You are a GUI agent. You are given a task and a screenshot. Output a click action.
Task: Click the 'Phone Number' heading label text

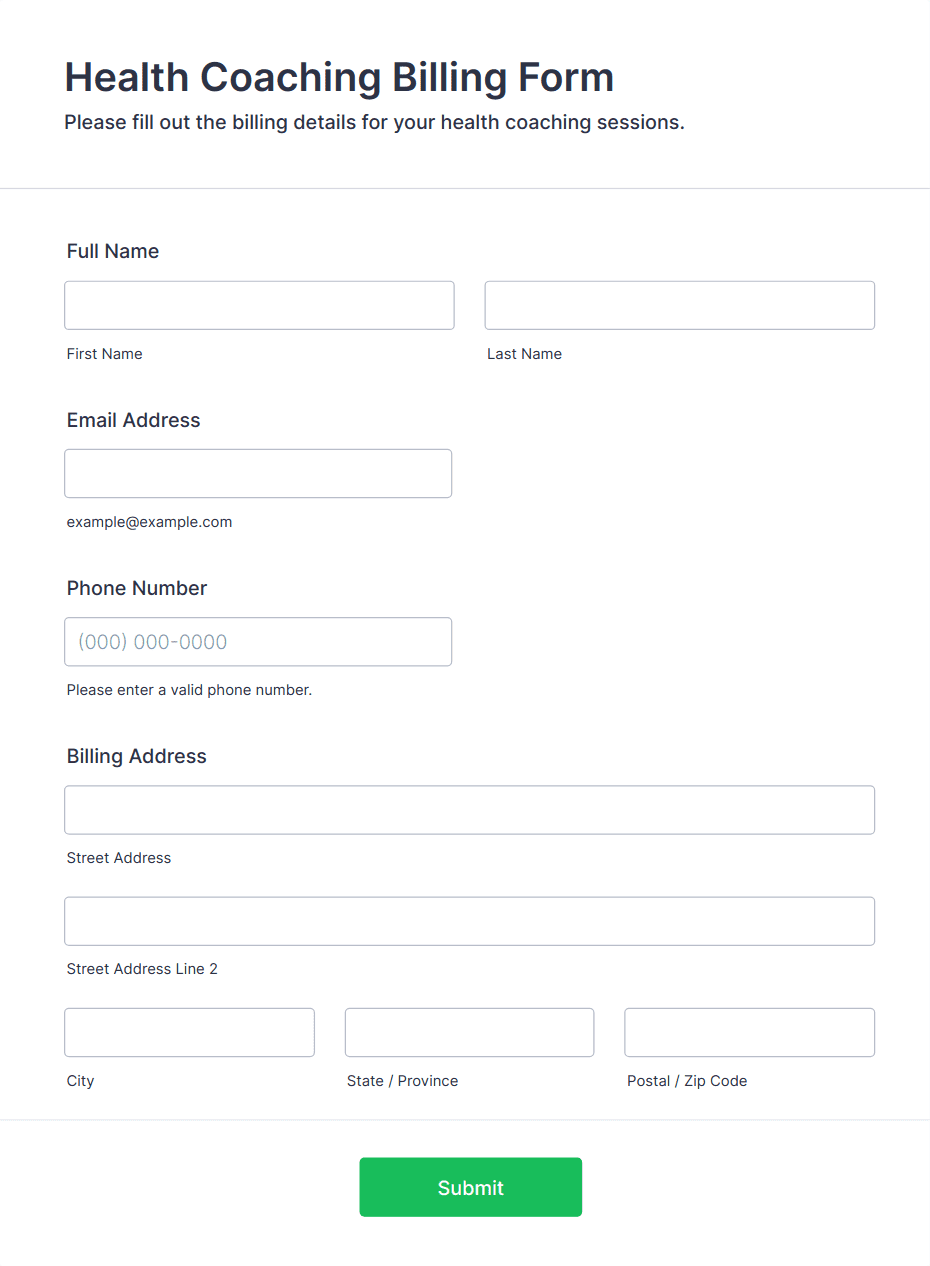(137, 588)
